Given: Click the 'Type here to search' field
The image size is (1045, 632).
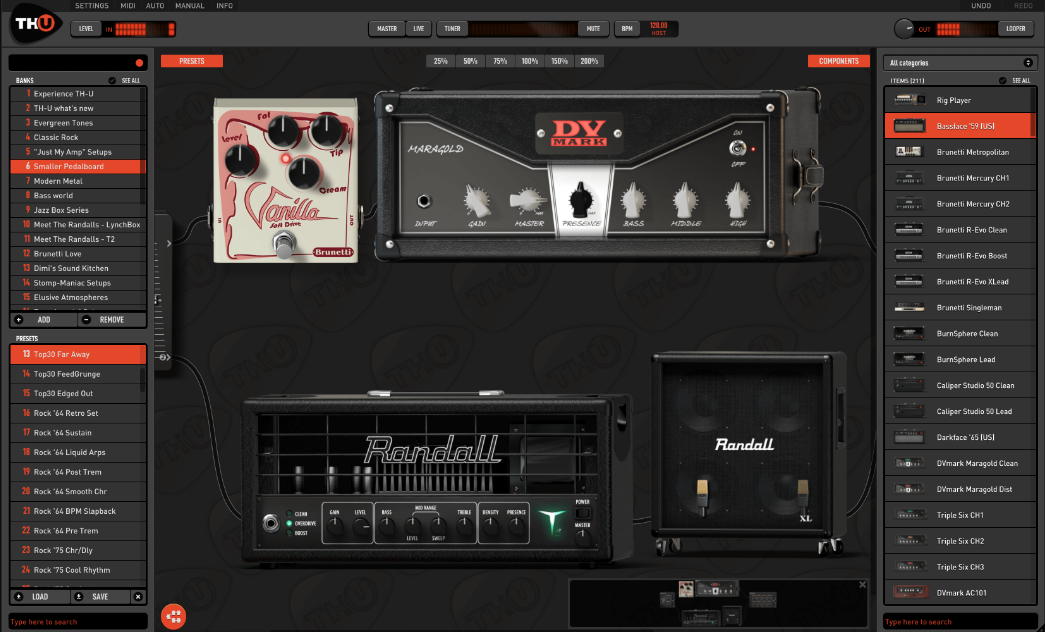Looking at the screenshot, I should pyautogui.click(x=77, y=621).
